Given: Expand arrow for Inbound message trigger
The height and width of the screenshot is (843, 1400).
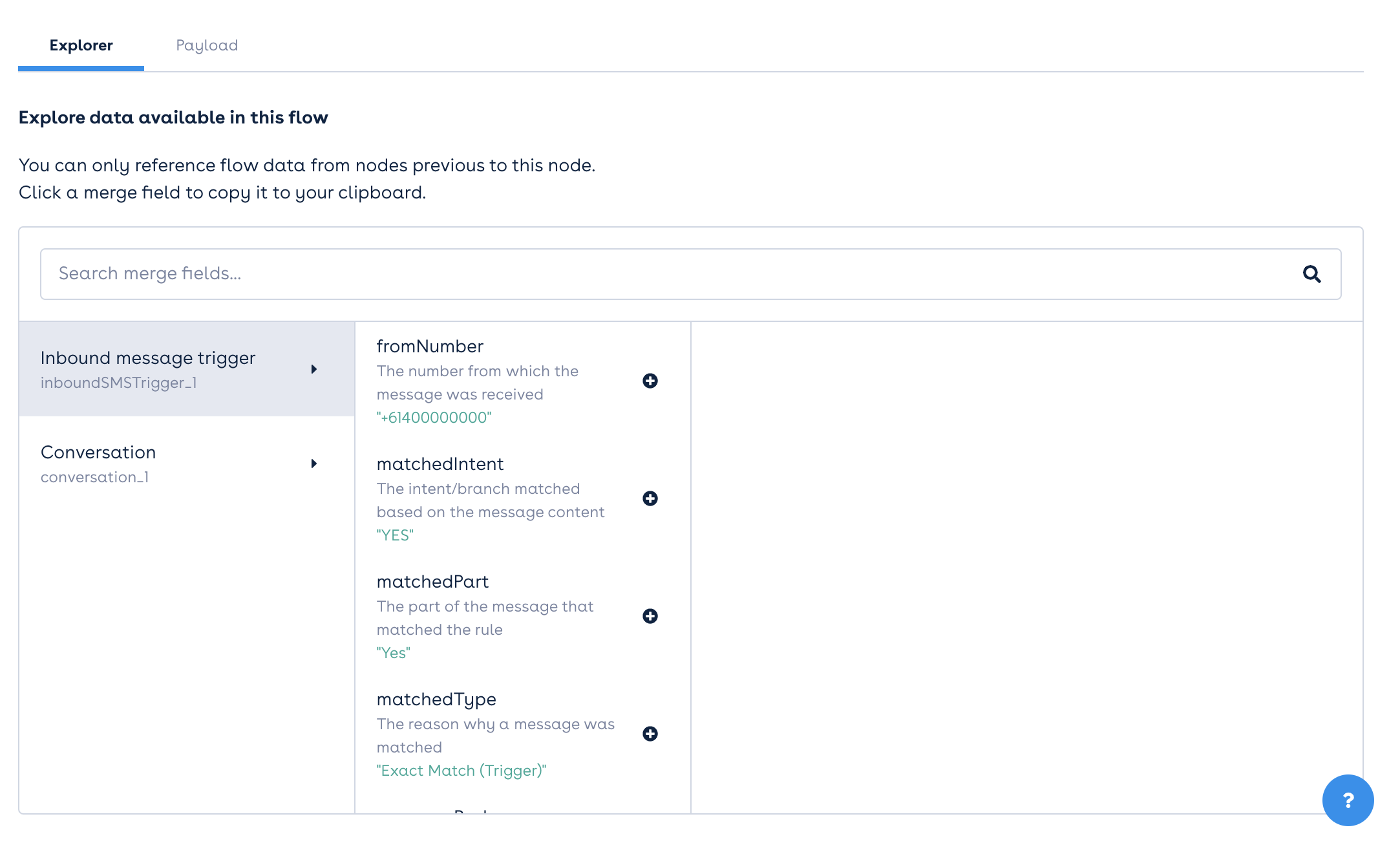Looking at the screenshot, I should point(314,369).
